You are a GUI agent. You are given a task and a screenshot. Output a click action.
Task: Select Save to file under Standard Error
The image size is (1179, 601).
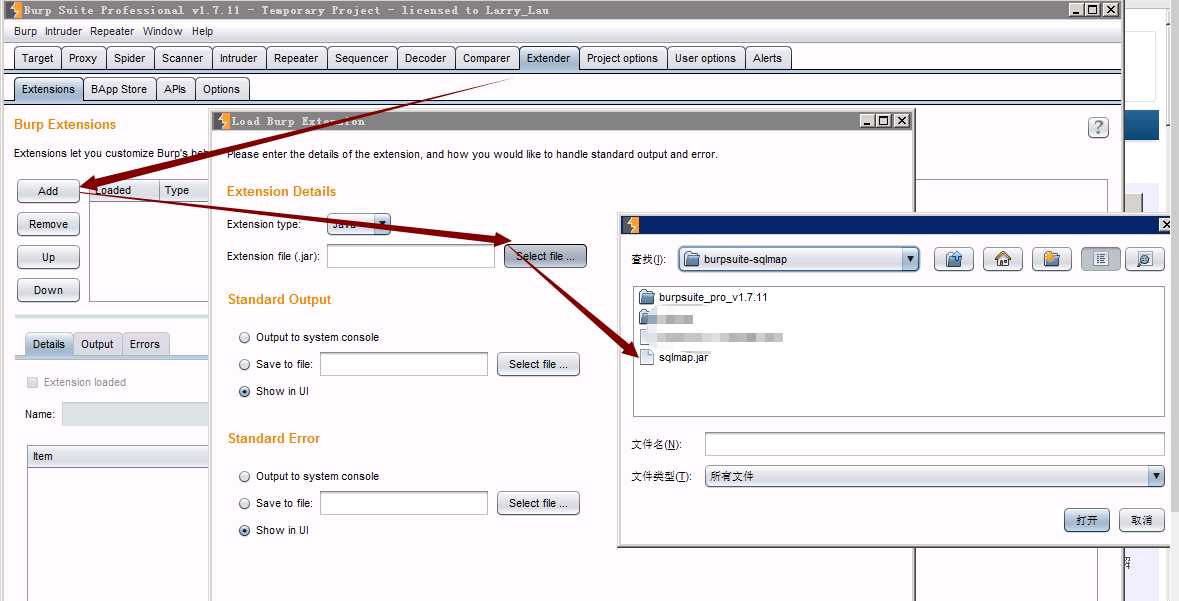click(x=244, y=504)
